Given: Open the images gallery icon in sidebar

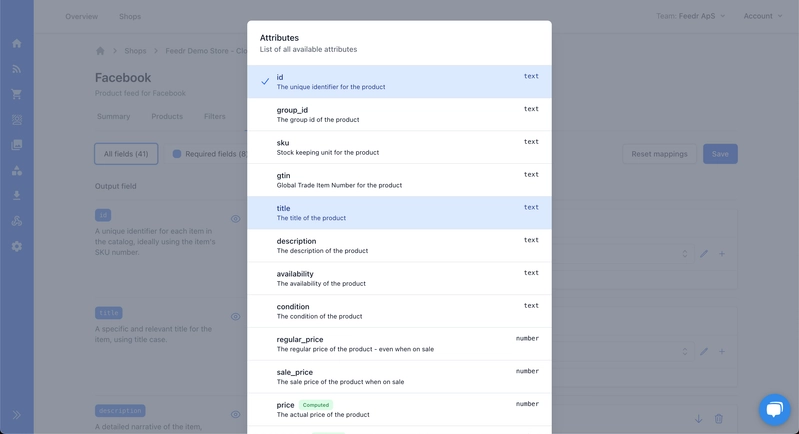Looking at the screenshot, I should point(17,145).
